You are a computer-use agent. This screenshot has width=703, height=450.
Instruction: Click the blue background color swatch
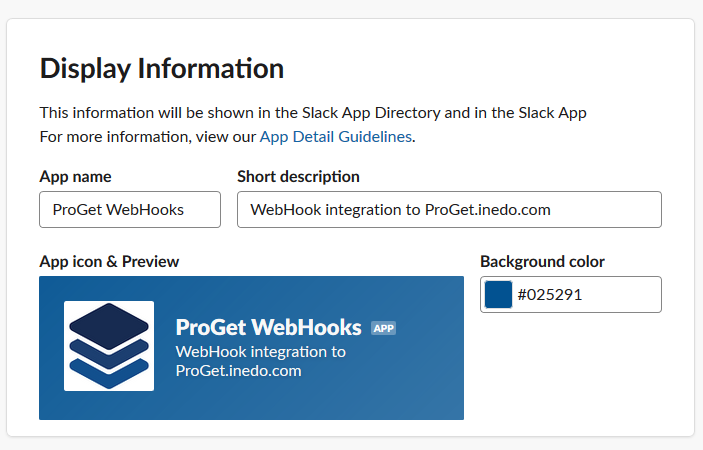click(498, 294)
